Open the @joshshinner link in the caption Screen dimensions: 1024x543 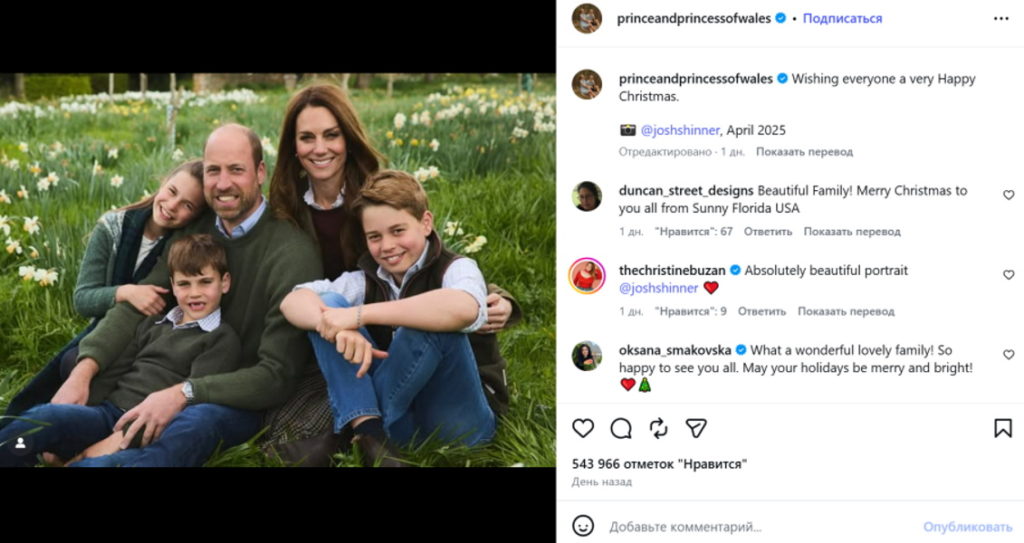678,130
